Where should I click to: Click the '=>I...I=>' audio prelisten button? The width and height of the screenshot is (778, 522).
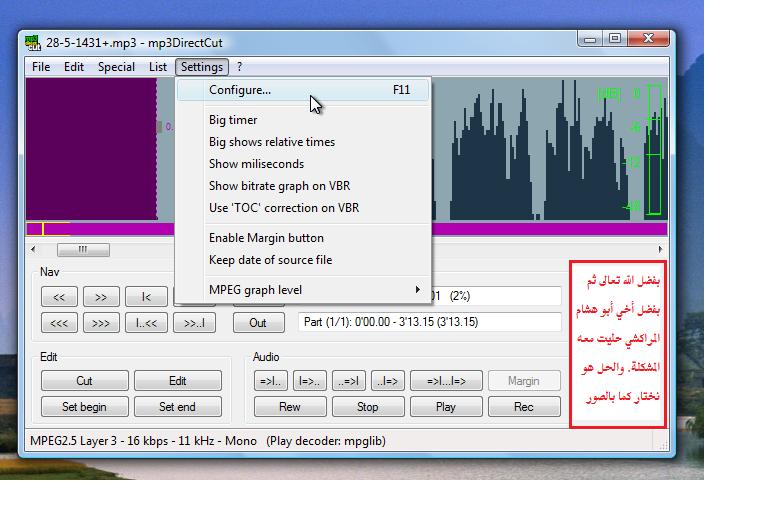[x=446, y=381]
